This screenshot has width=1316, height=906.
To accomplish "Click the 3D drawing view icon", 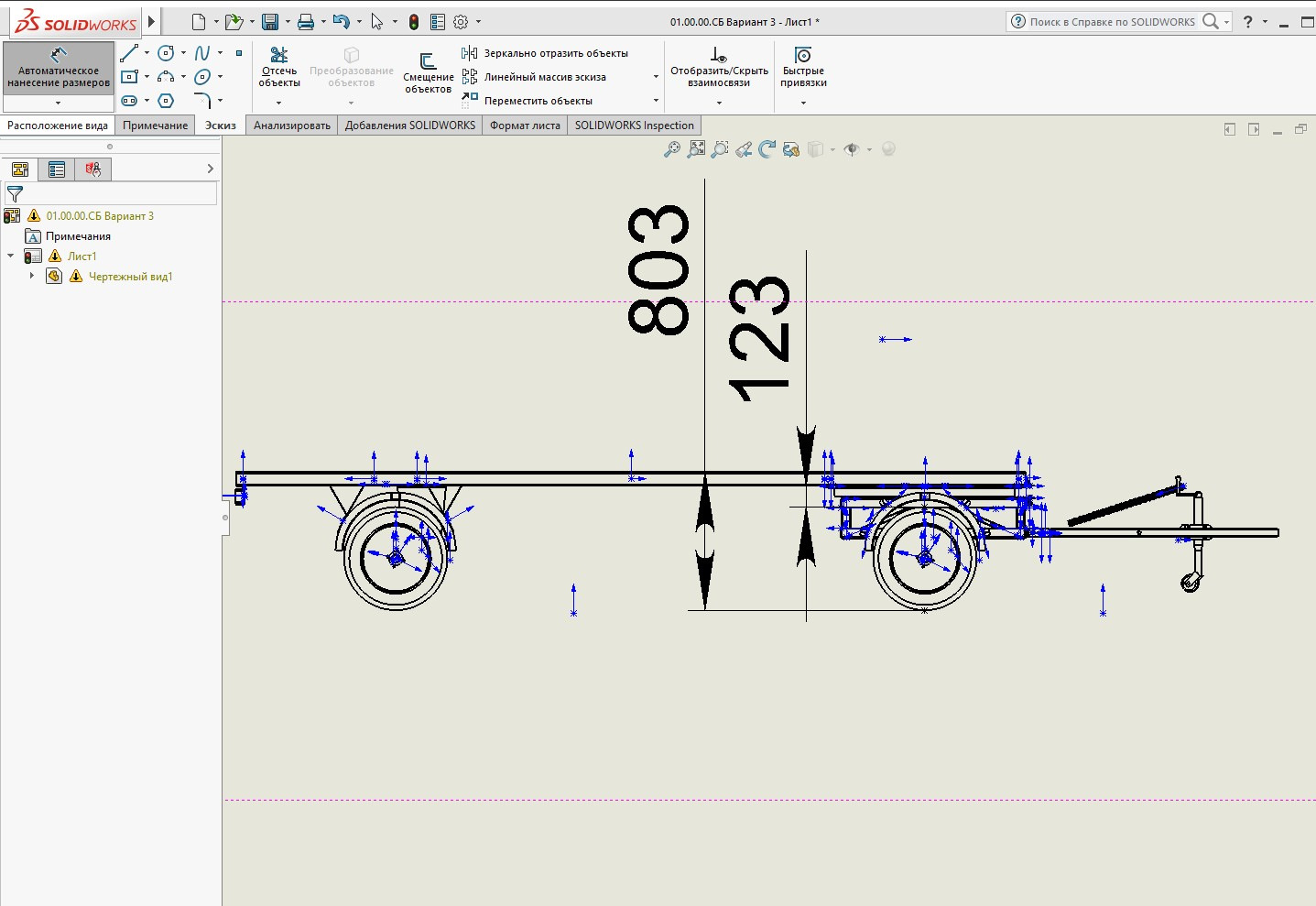I will (791, 149).
